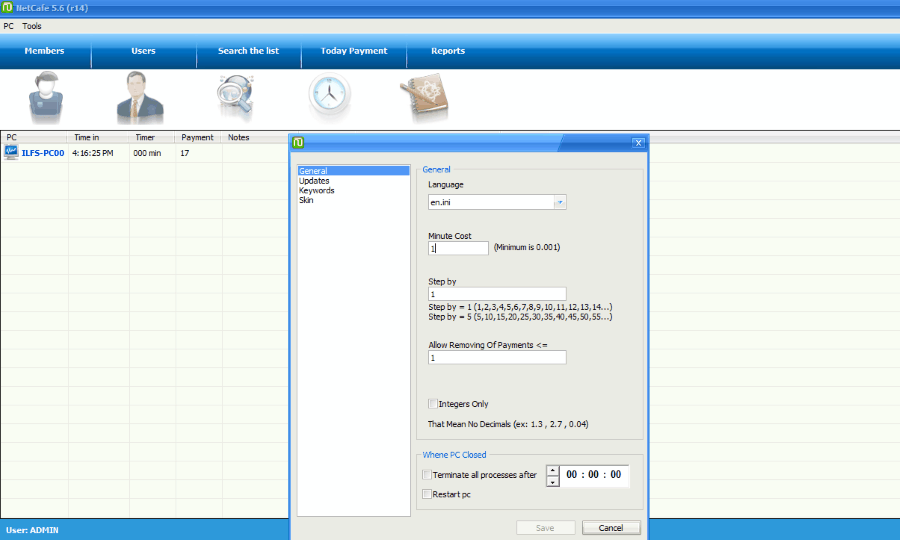Click the 00 : 00 : 00 time field

click(x=594, y=475)
